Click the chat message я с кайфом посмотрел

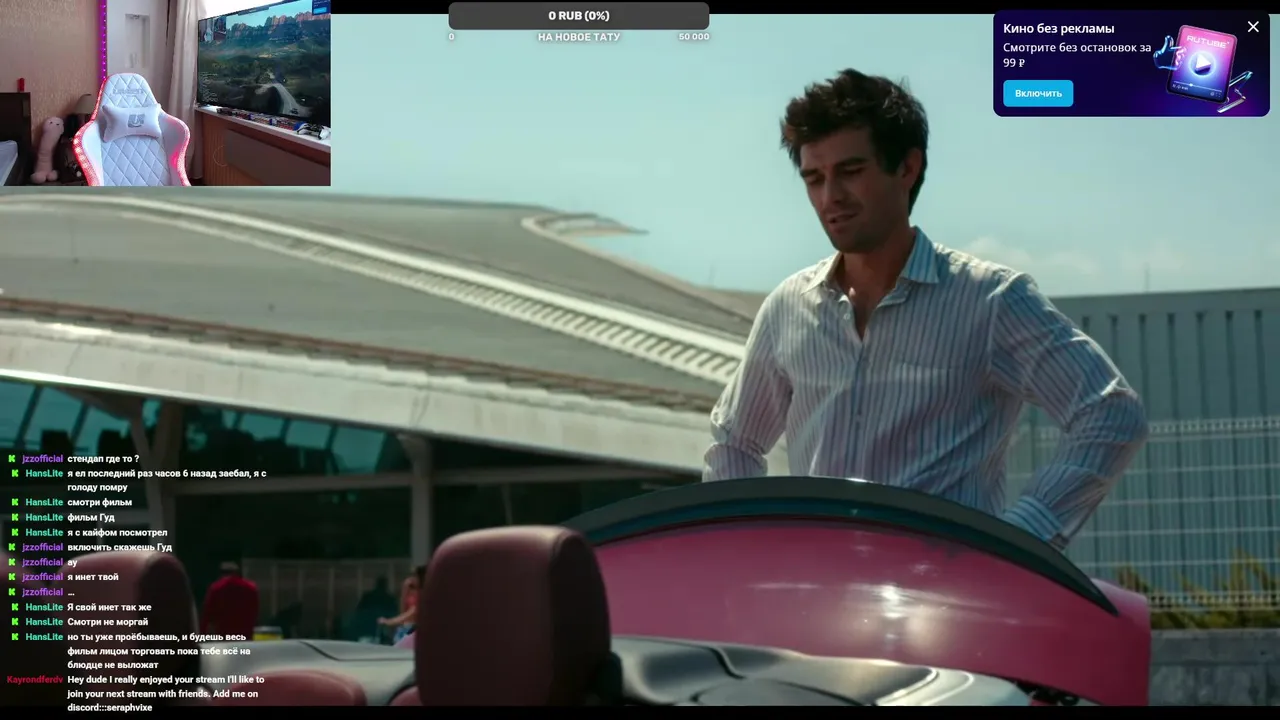(117, 533)
